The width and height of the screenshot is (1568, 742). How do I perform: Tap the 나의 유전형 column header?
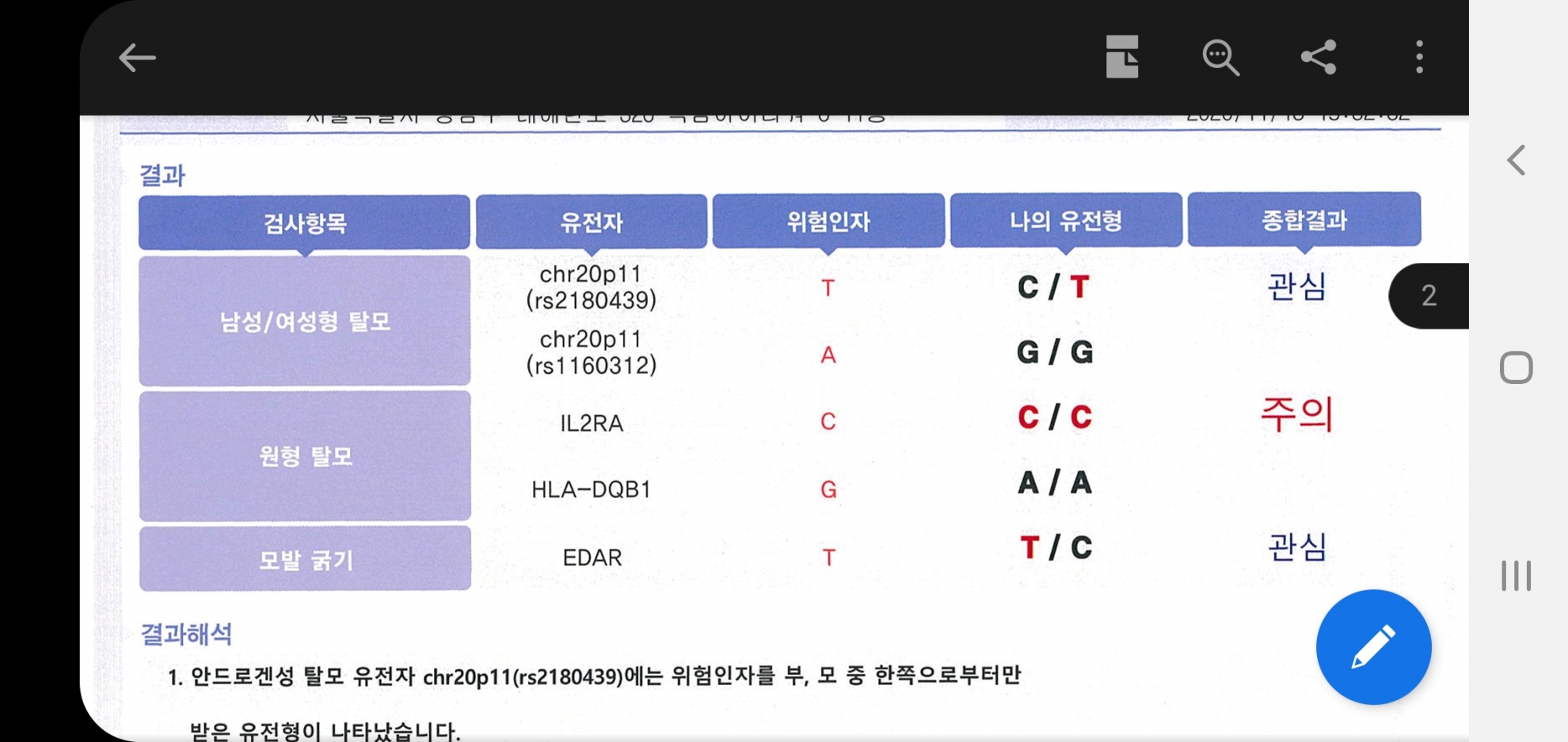tap(1066, 220)
